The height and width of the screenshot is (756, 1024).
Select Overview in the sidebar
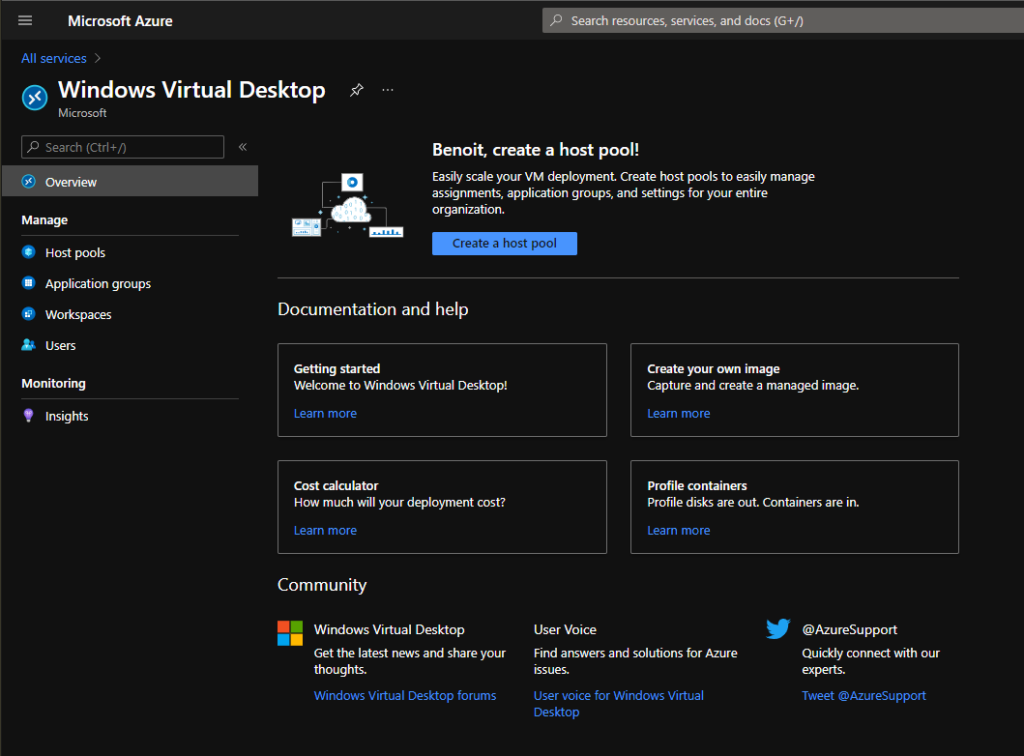pyautogui.click(x=130, y=181)
